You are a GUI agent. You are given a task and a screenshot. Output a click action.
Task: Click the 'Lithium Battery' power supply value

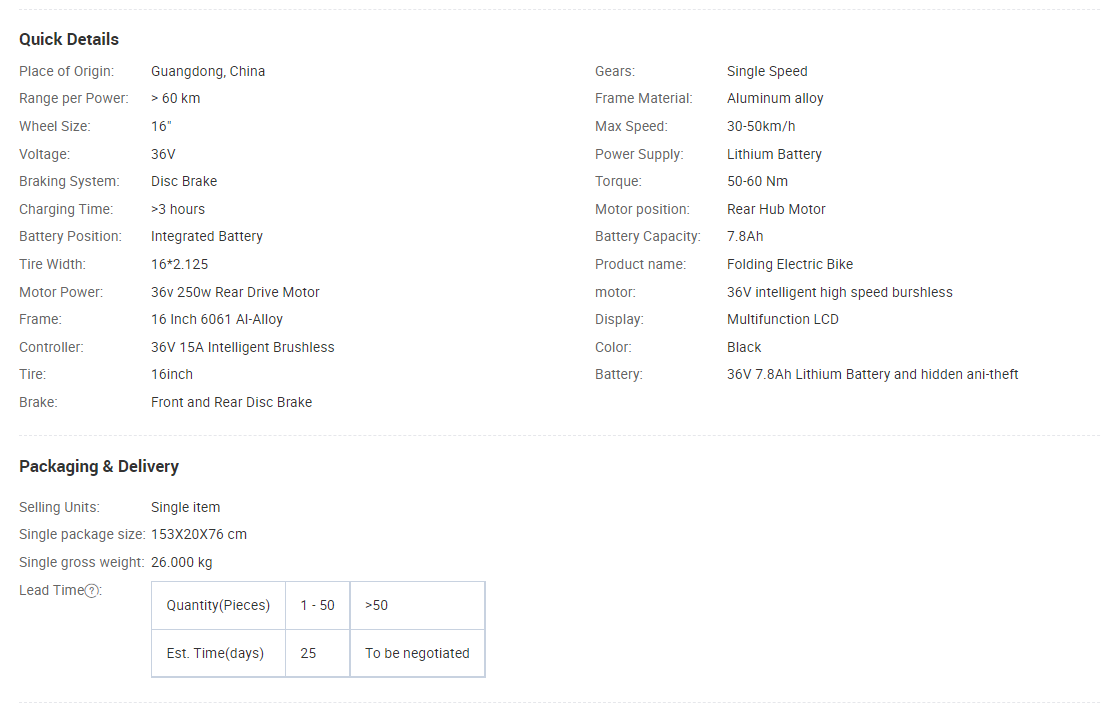click(774, 154)
